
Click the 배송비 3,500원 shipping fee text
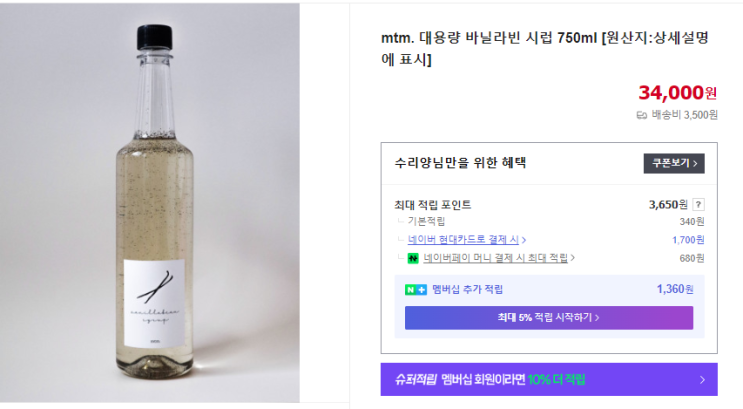click(685, 115)
